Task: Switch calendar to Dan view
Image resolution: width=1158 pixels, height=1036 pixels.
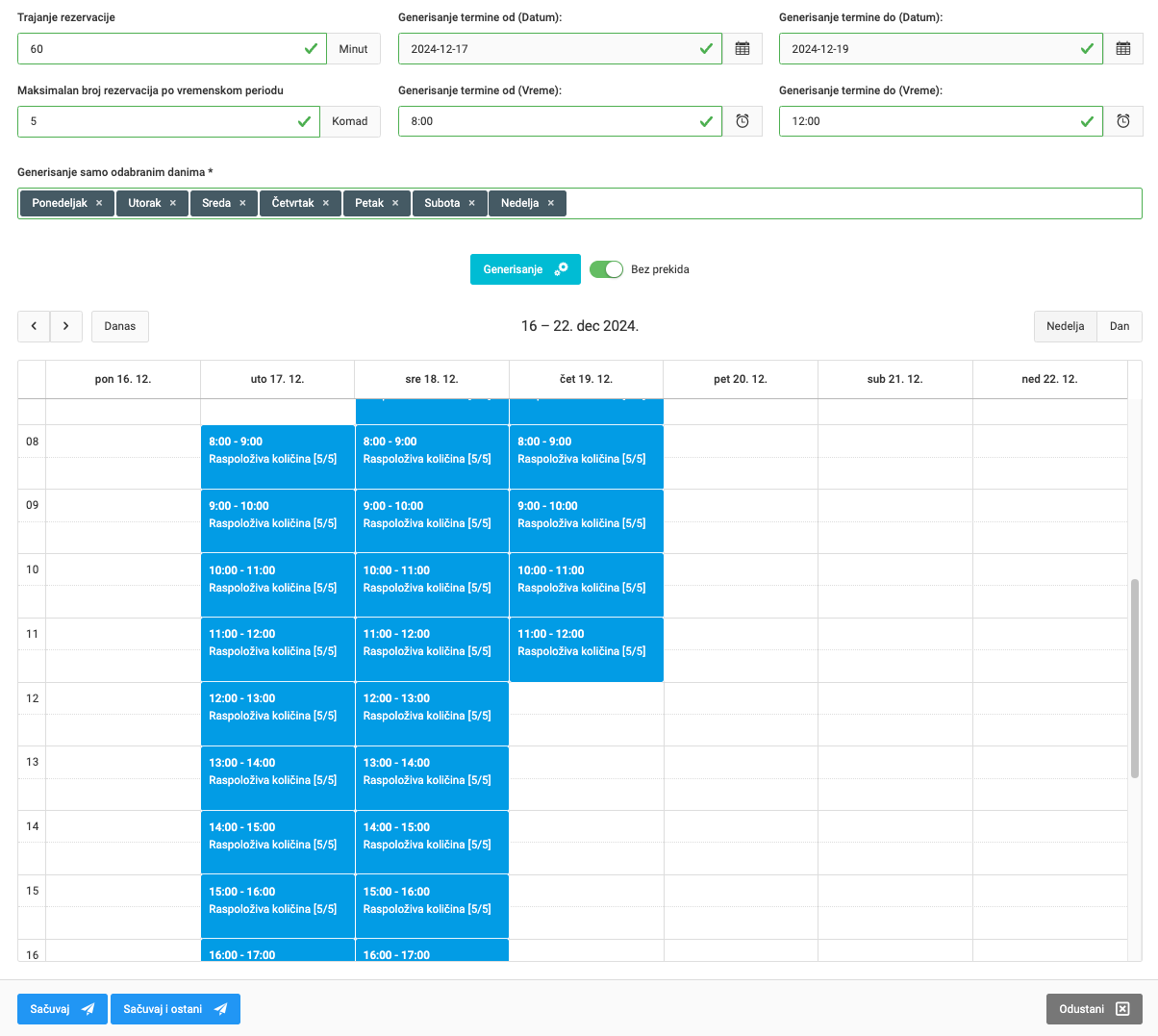Action: point(1120,326)
